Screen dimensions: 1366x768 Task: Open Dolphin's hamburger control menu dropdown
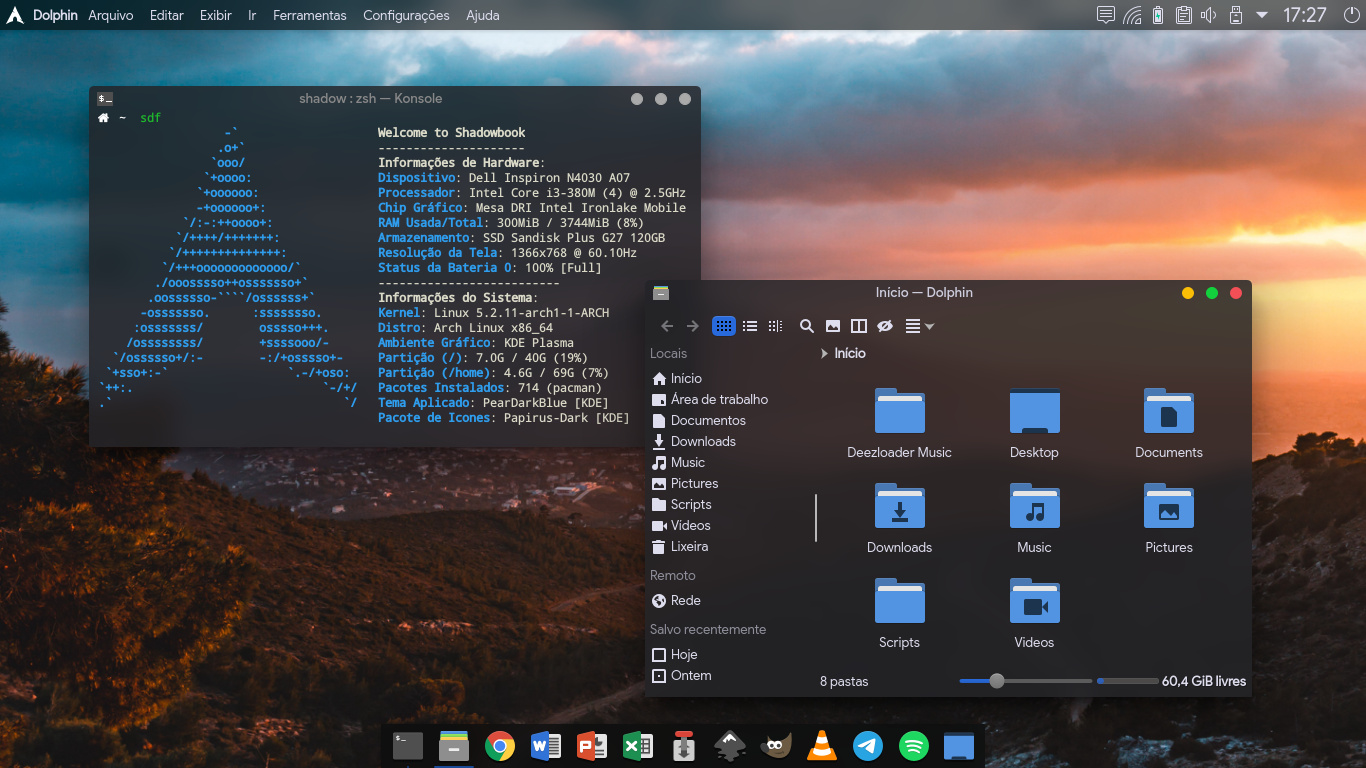(918, 326)
